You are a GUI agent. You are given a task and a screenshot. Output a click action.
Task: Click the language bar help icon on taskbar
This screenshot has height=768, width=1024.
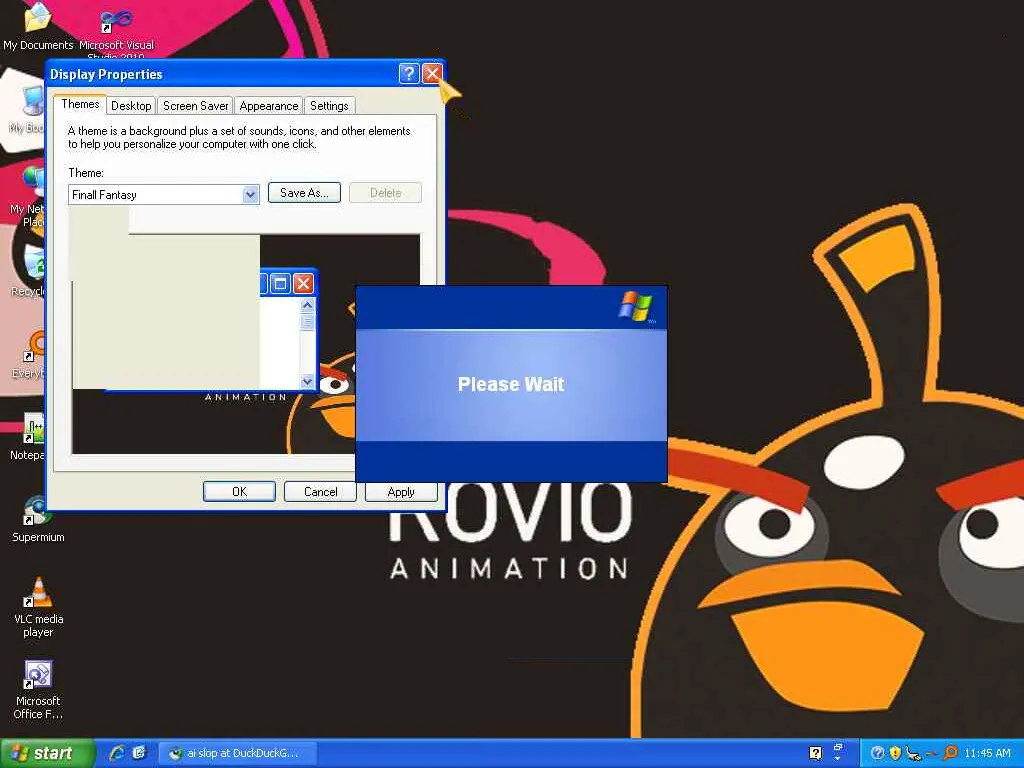pos(816,753)
